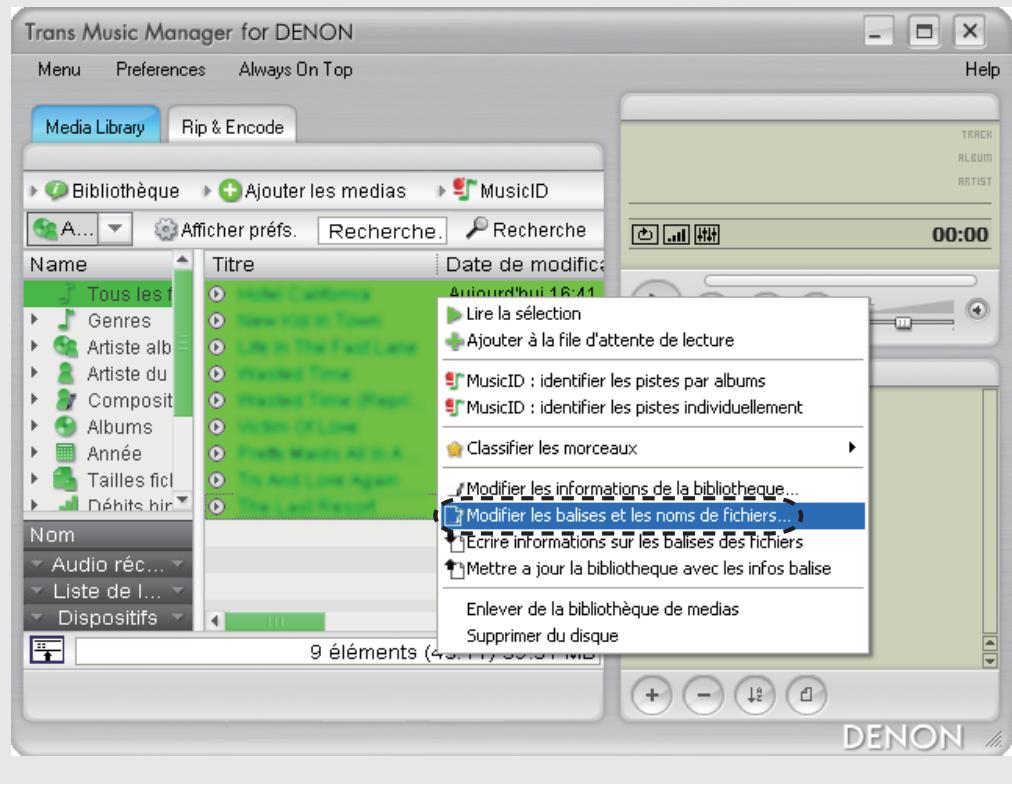The width and height of the screenshot is (1012, 790).
Task: Switch to the Rip & Encode tab
Action: click(232, 126)
